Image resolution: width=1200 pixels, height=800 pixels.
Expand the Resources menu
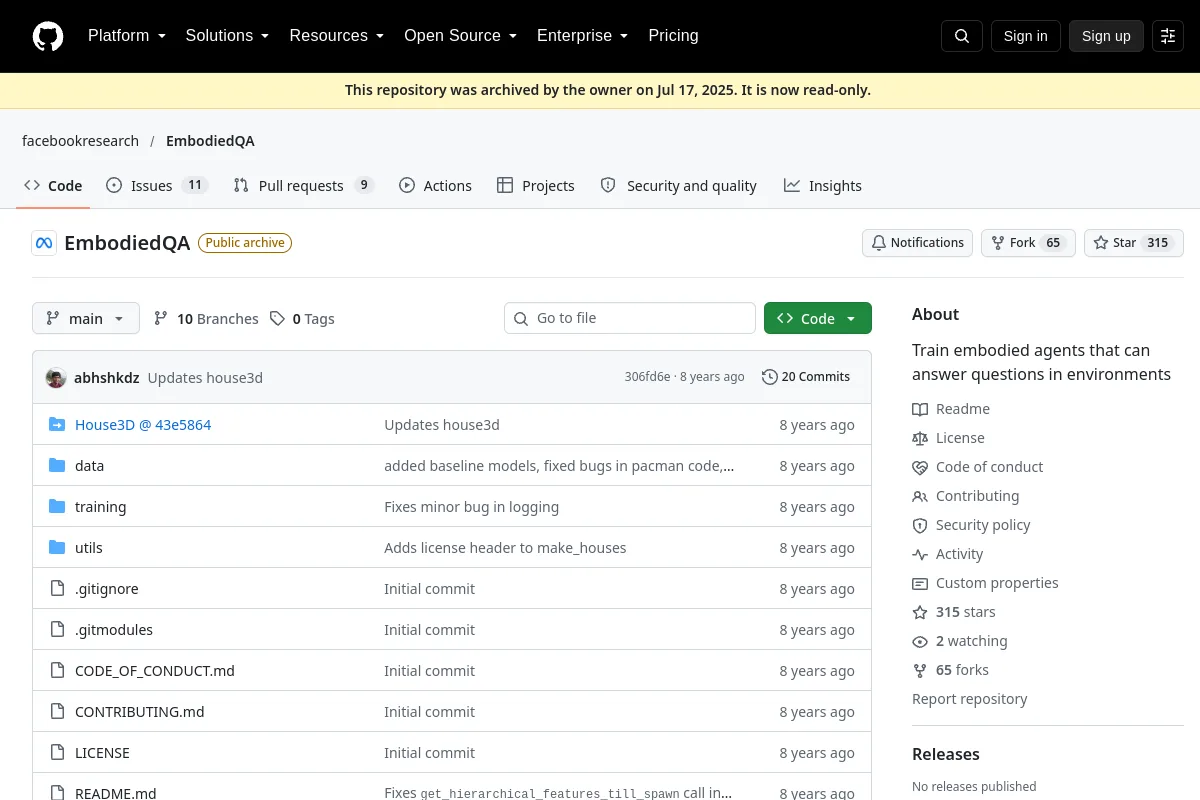337,36
